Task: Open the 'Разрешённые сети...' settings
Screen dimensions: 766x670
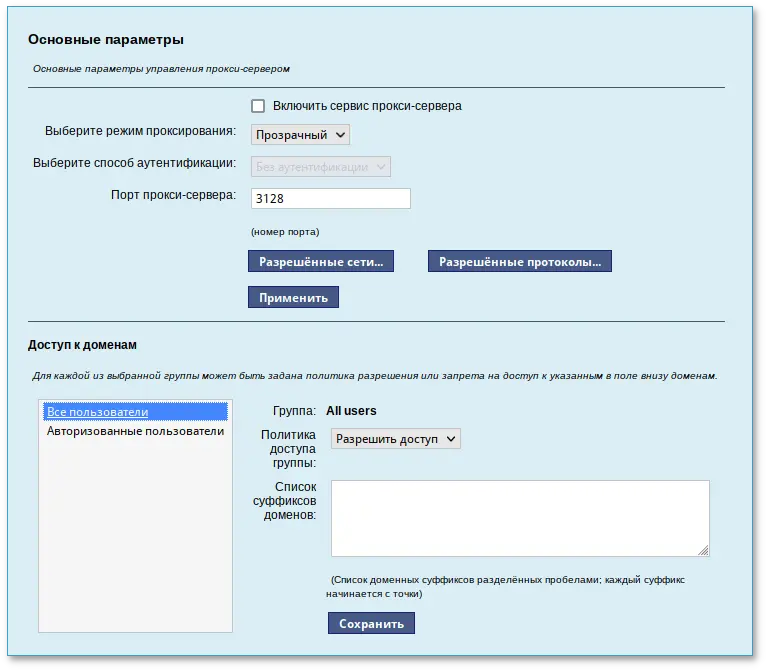Action: click(x=321, y=262)
